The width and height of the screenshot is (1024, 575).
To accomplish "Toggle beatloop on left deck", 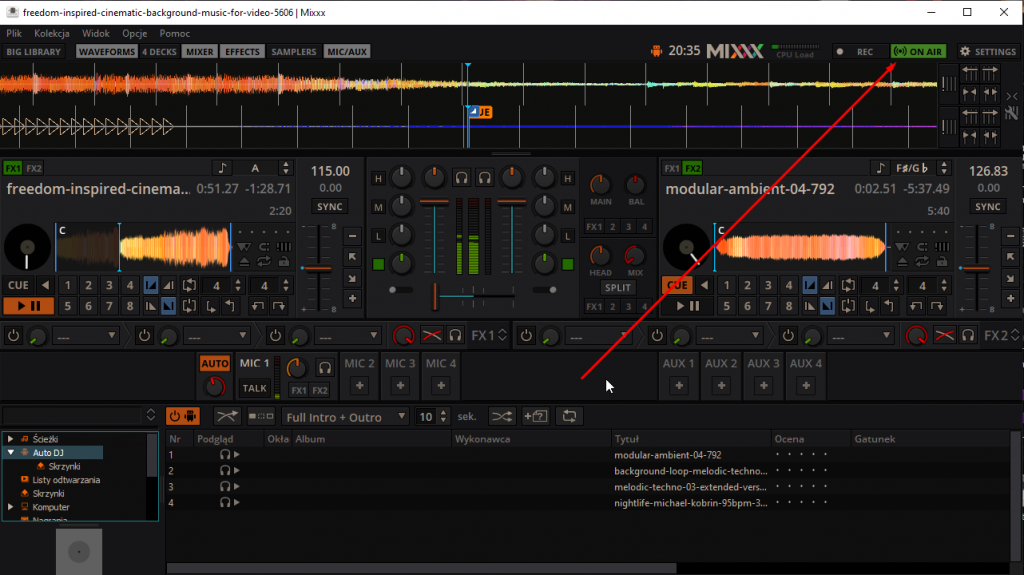I will 189,285.
